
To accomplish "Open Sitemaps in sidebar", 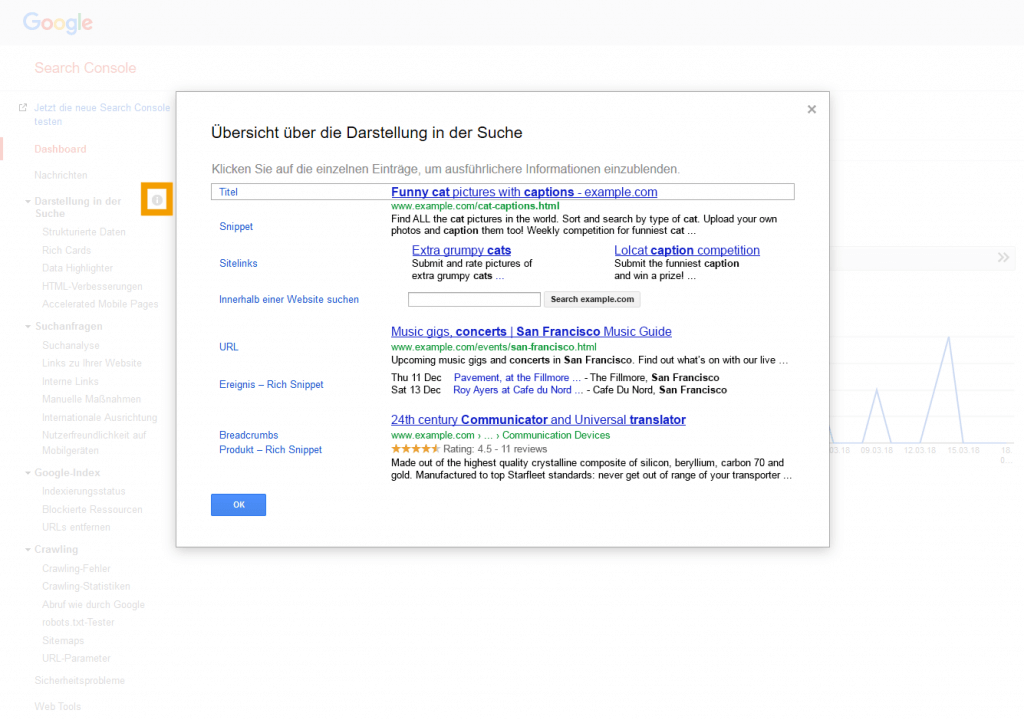I will tap(63, 641).
